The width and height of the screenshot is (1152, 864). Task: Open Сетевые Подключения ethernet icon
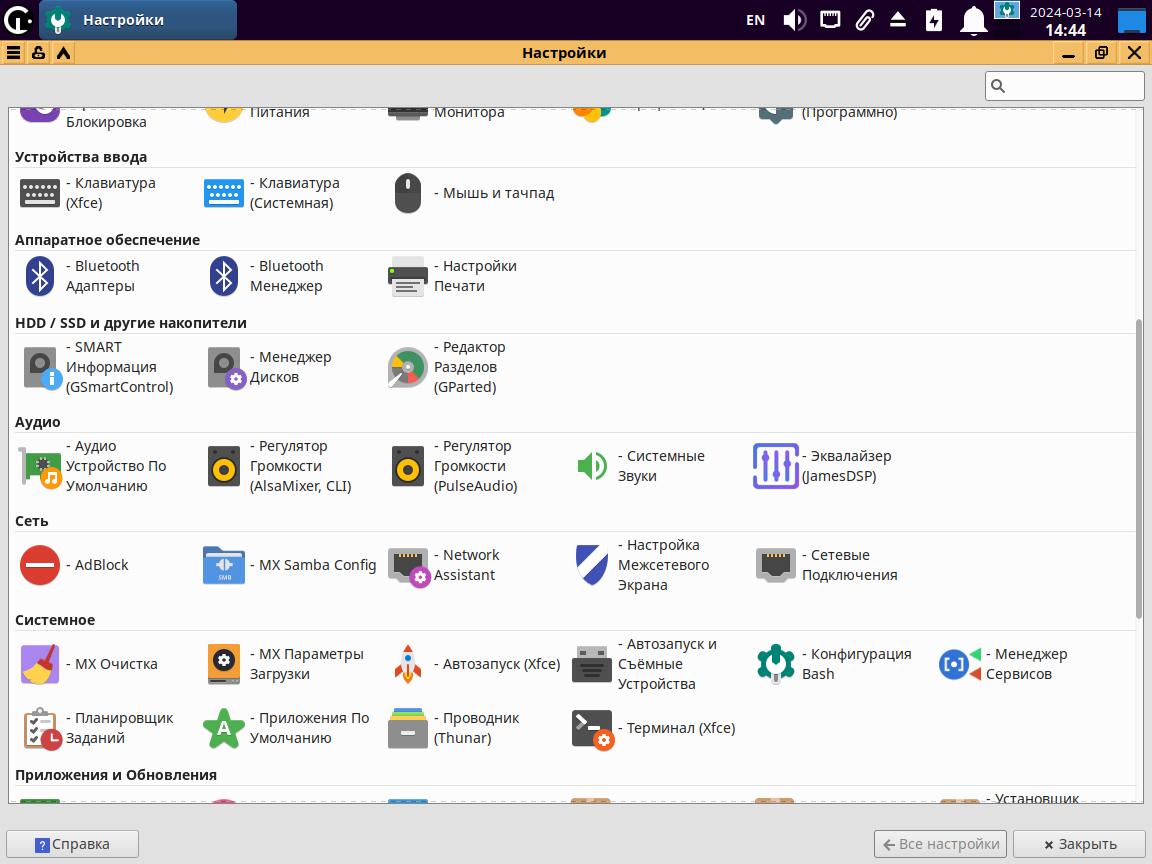775,565
